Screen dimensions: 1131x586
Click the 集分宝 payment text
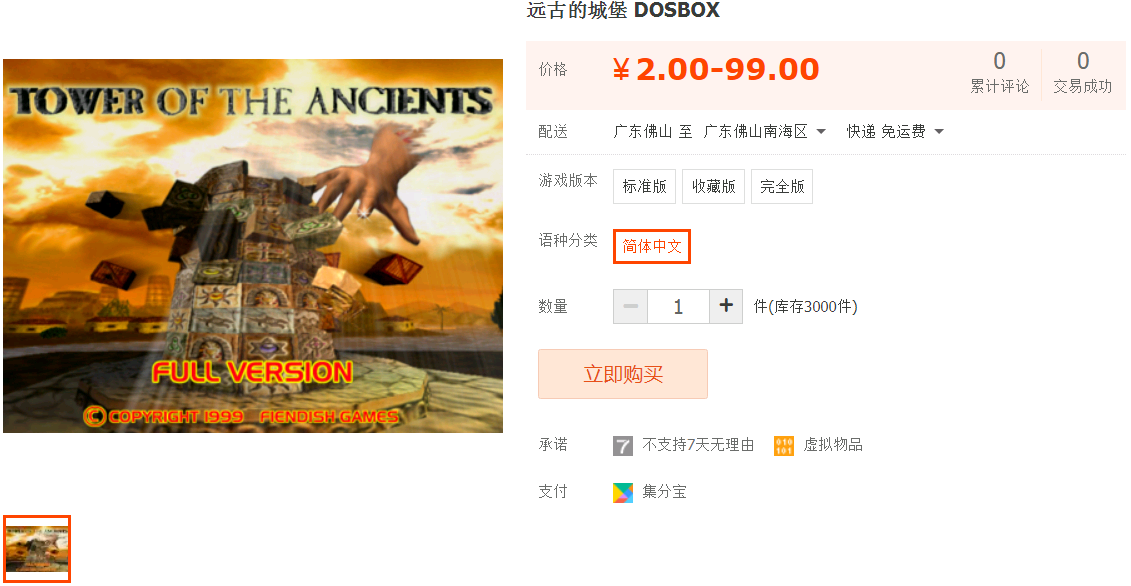point(664,492)
